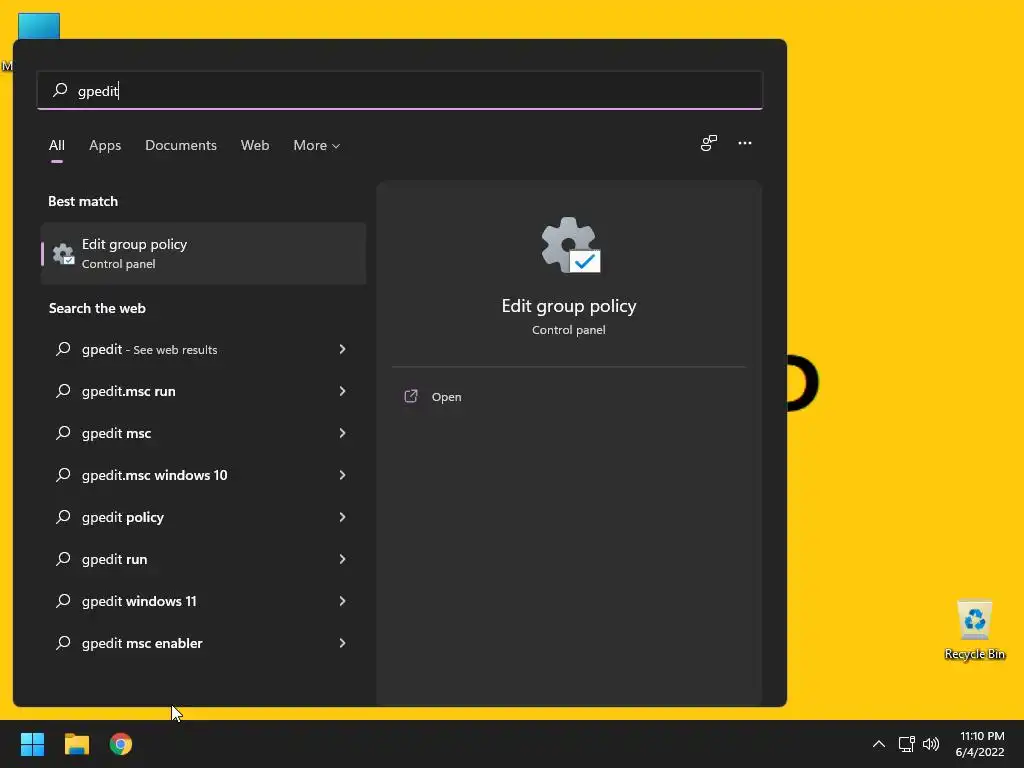Select the Recycle Bin desktop icon
This screenshot has width=1024, height=768.
(974, 630)
